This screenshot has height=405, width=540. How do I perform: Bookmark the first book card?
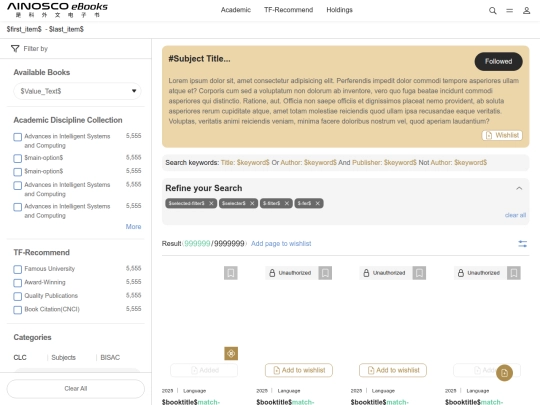click(231, 273)
